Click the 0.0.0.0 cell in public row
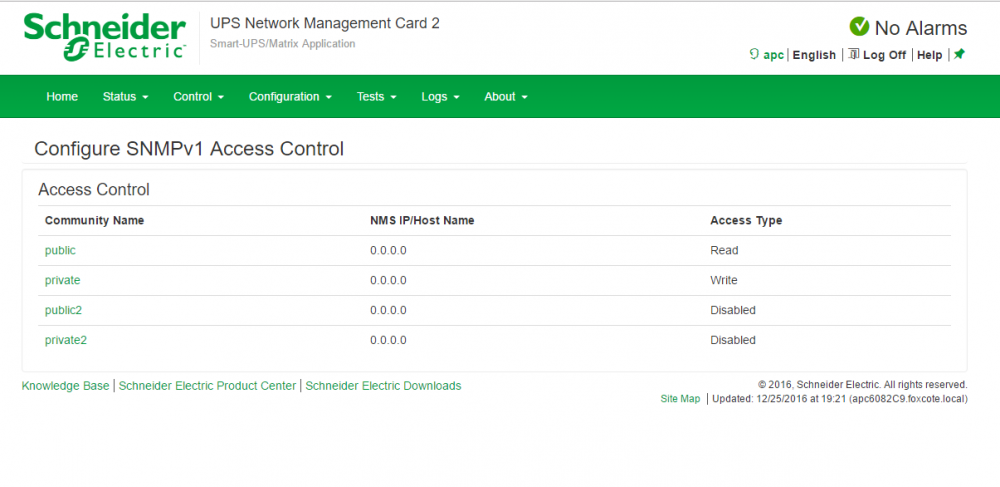Screen dimensions: 1000x487 click(x=388, y=251)
